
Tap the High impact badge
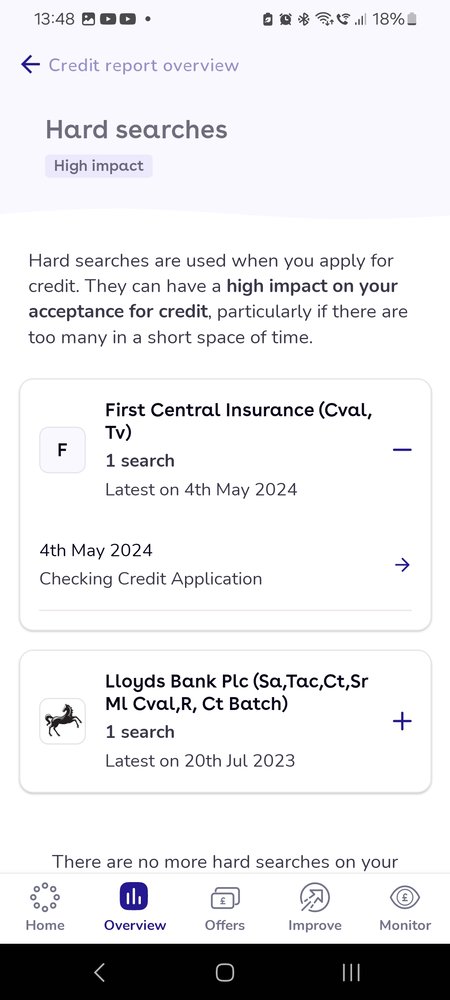(x=99, y=166)
